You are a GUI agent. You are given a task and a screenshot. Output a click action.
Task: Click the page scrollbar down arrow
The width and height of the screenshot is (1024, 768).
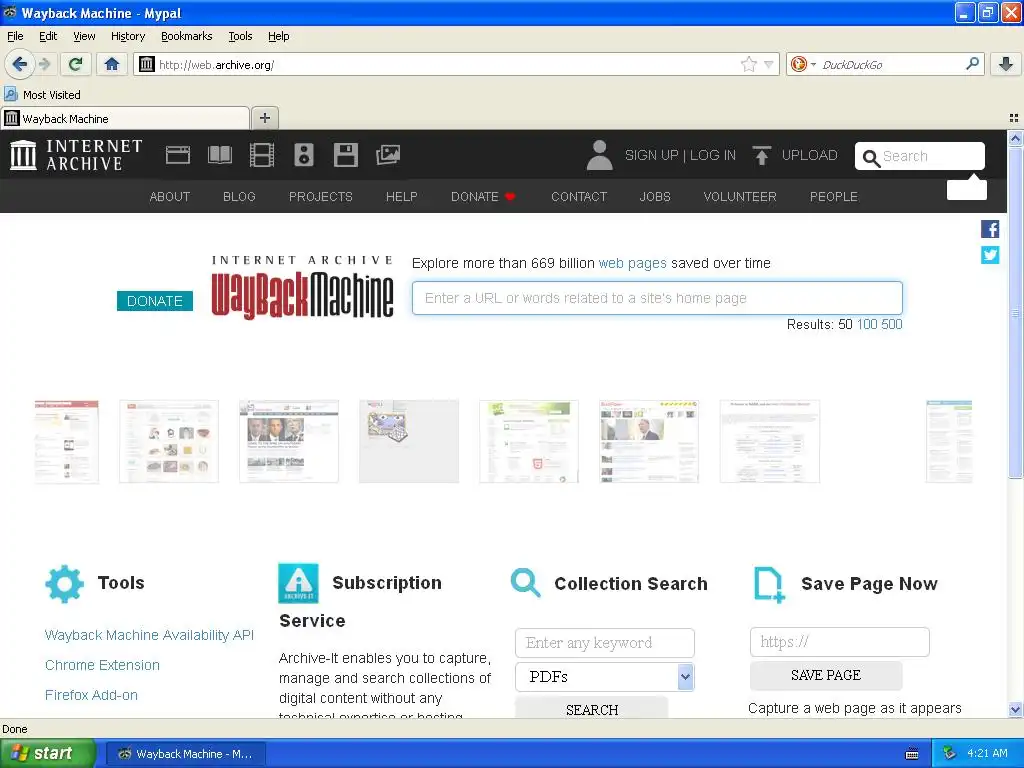1015,709
